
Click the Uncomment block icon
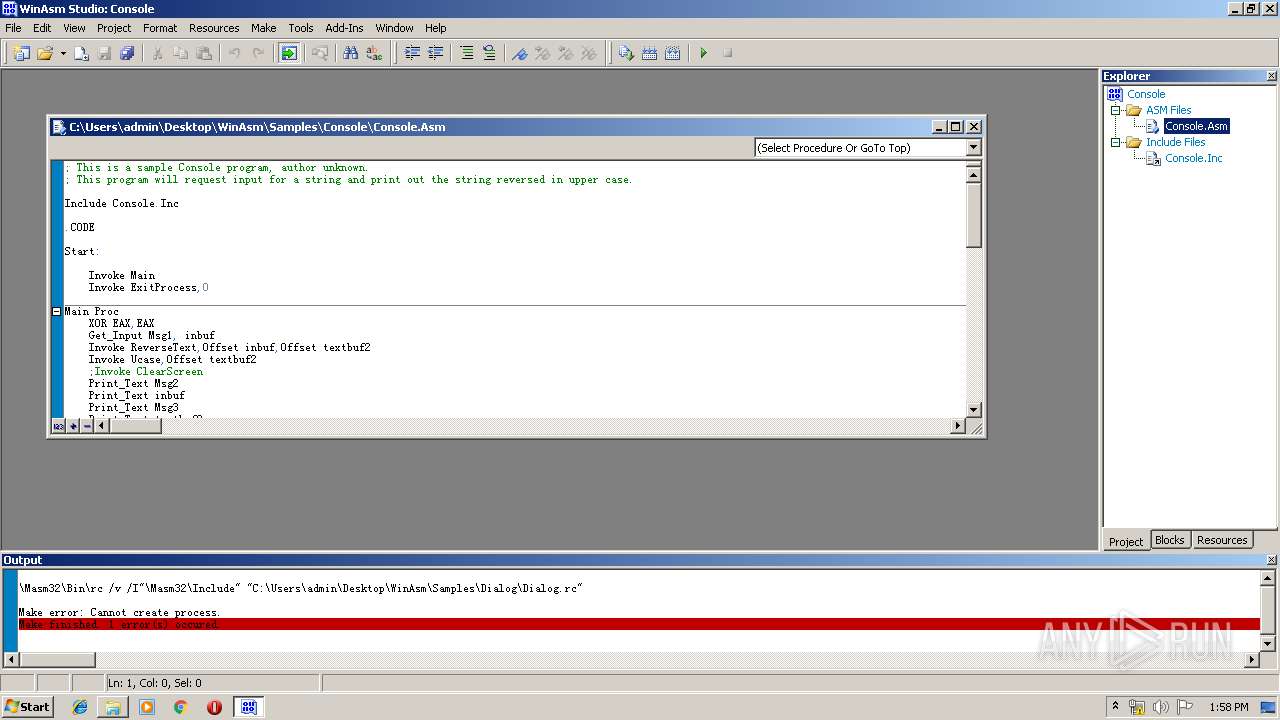point(489,53)
